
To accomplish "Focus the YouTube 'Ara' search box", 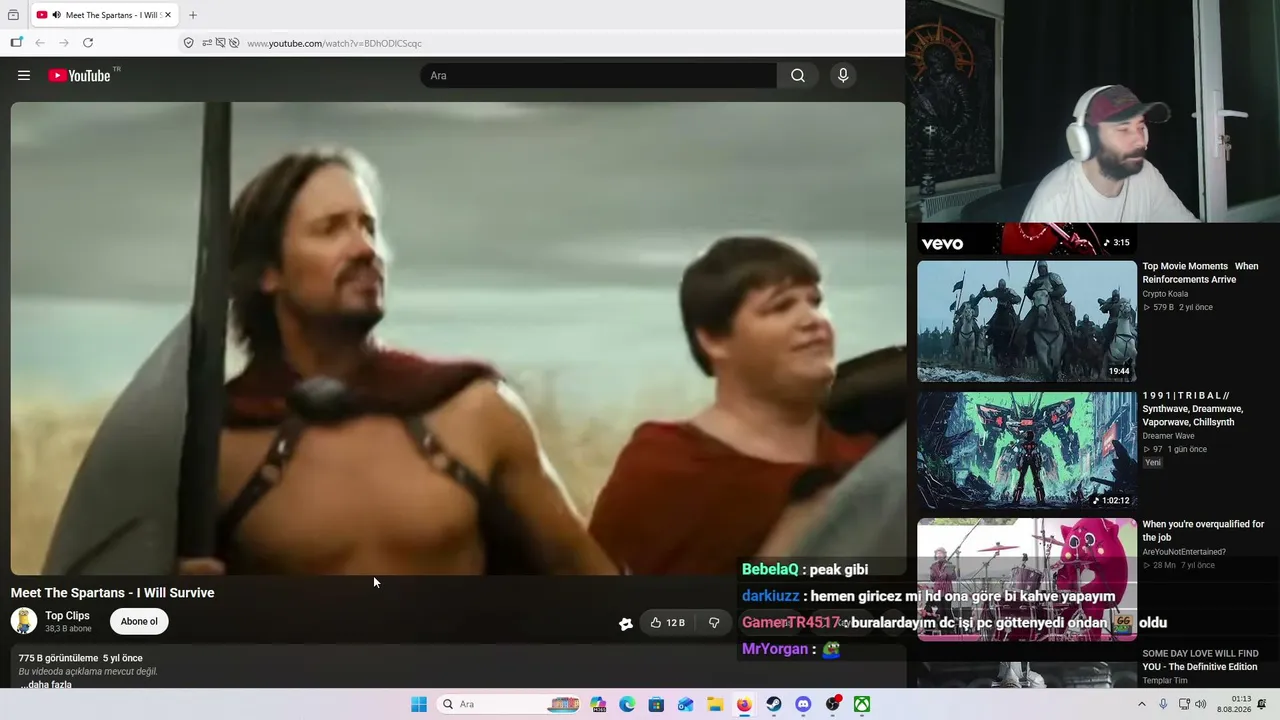I will click(598, 75).
